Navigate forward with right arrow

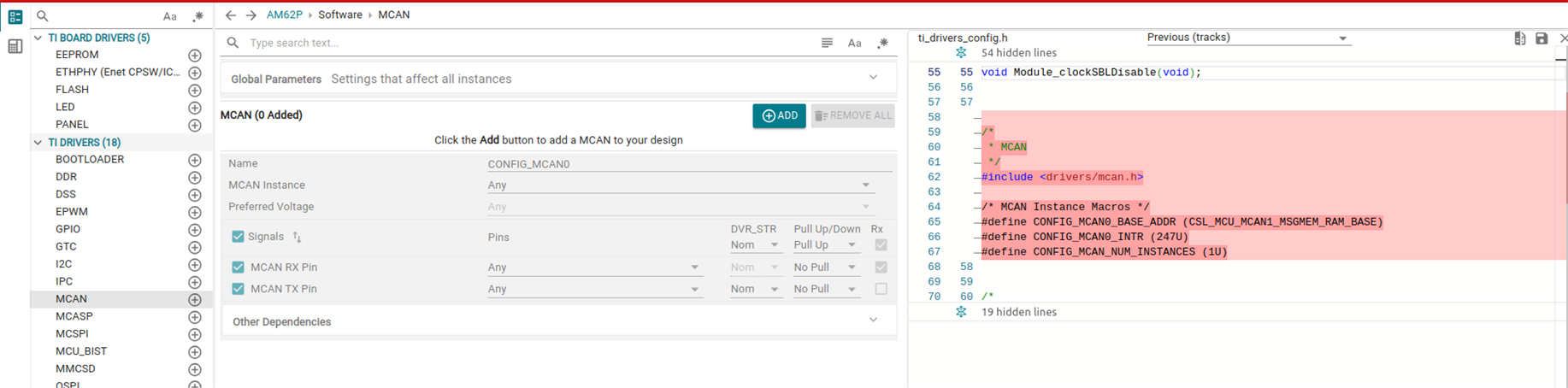pyautogui.click(x=251, y=15)
